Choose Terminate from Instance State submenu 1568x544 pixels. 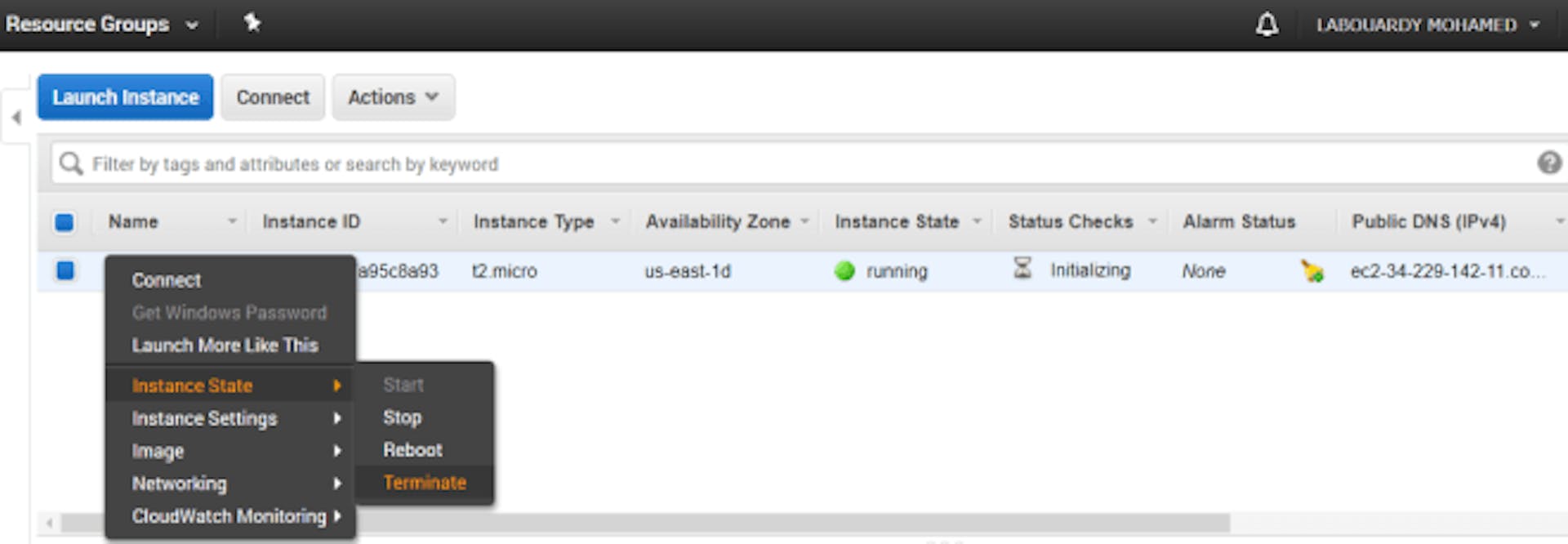[425, 483]
